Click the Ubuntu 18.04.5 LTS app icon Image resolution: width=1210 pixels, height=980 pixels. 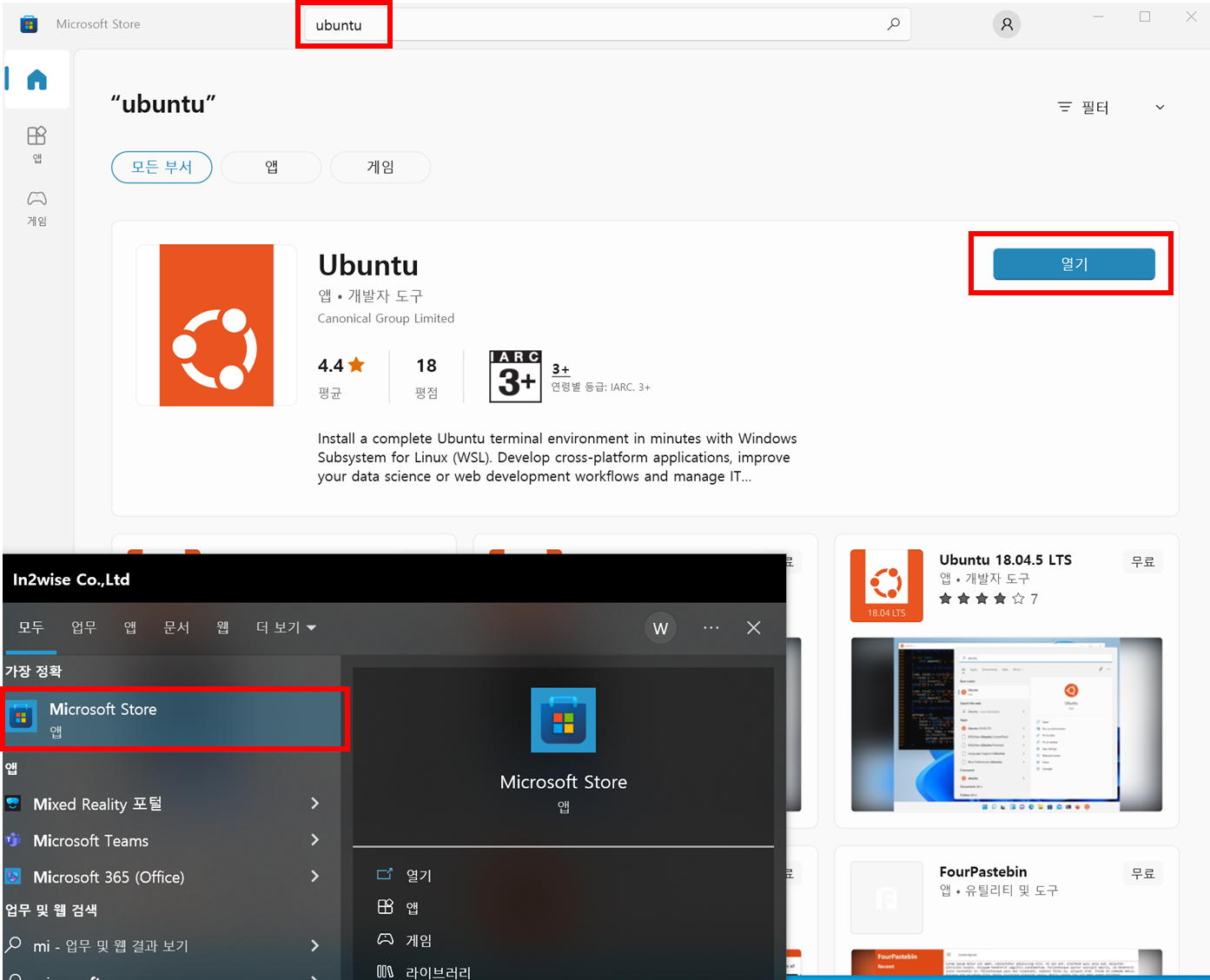tap(886, 586)
